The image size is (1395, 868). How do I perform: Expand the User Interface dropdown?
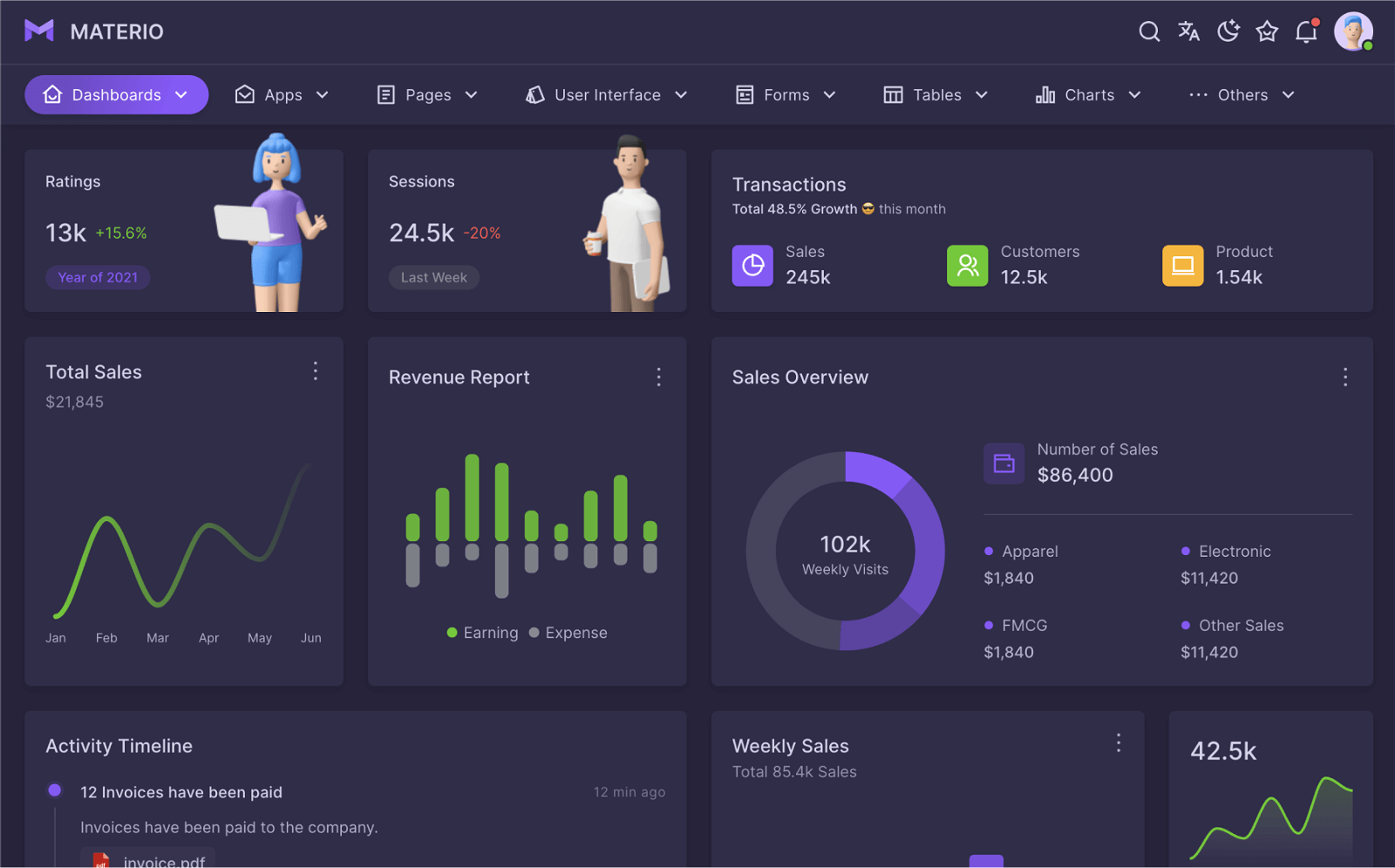pyautogui.click(x=607, y=95)
